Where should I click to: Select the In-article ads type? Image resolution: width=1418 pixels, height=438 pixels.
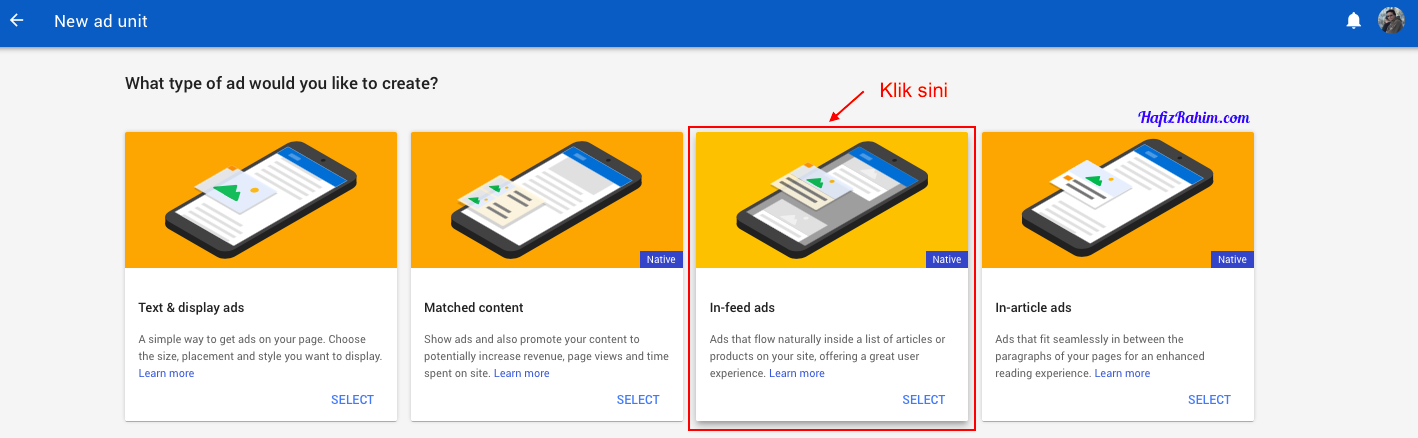point(1209,400)
